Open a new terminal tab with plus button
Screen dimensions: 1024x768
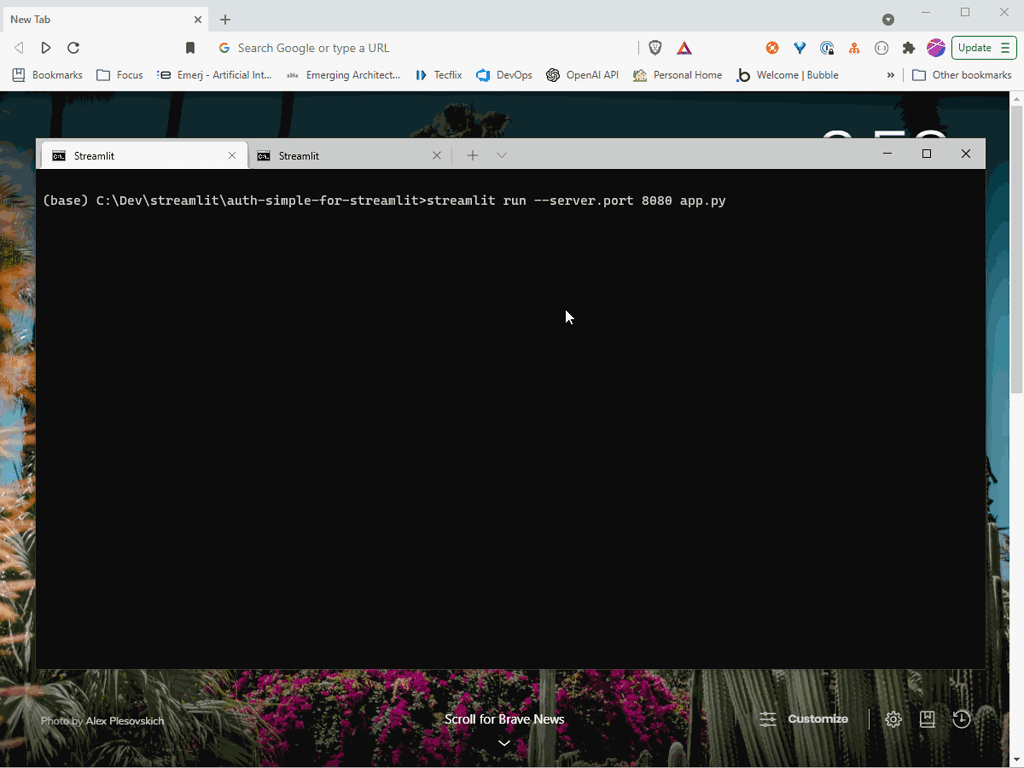[471, 155]
